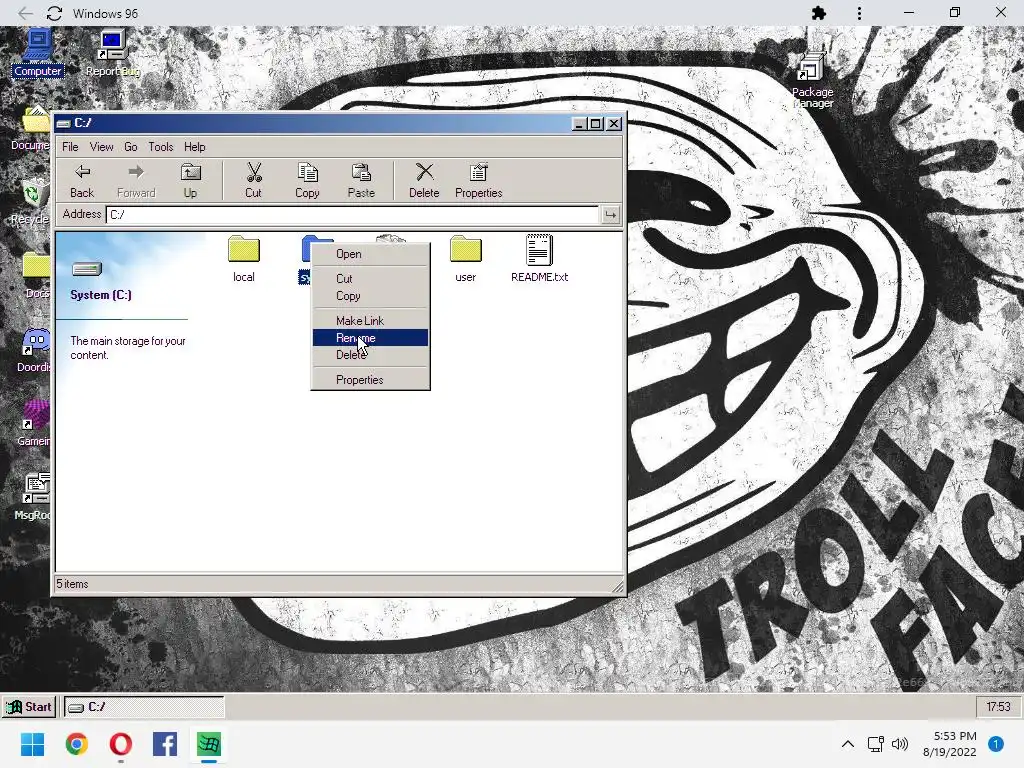Click the MsgRoom desktop shortcut icon
1024x768 pixels.
(x=33, y=497)
